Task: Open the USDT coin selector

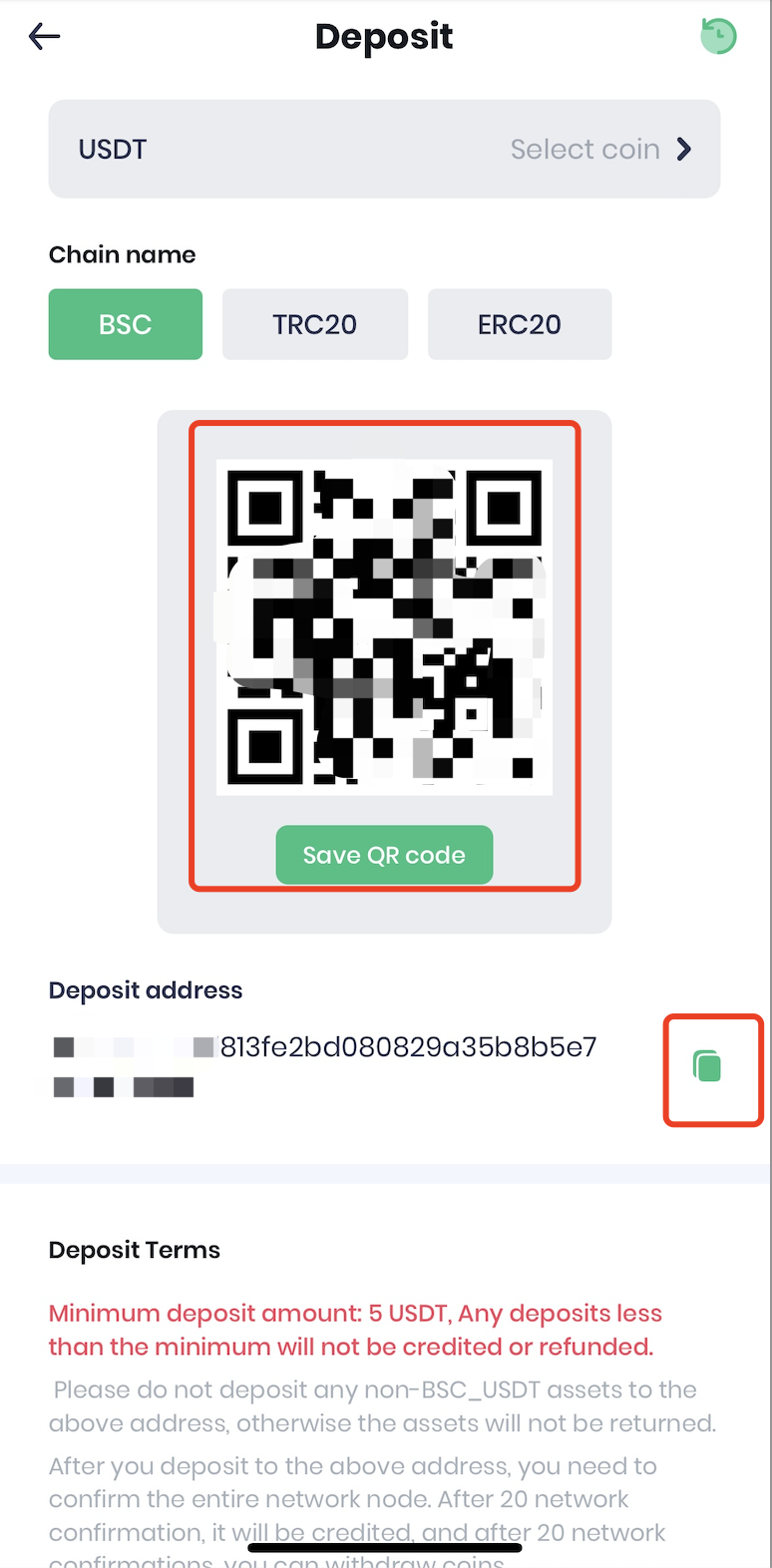Action: [384, 149]
